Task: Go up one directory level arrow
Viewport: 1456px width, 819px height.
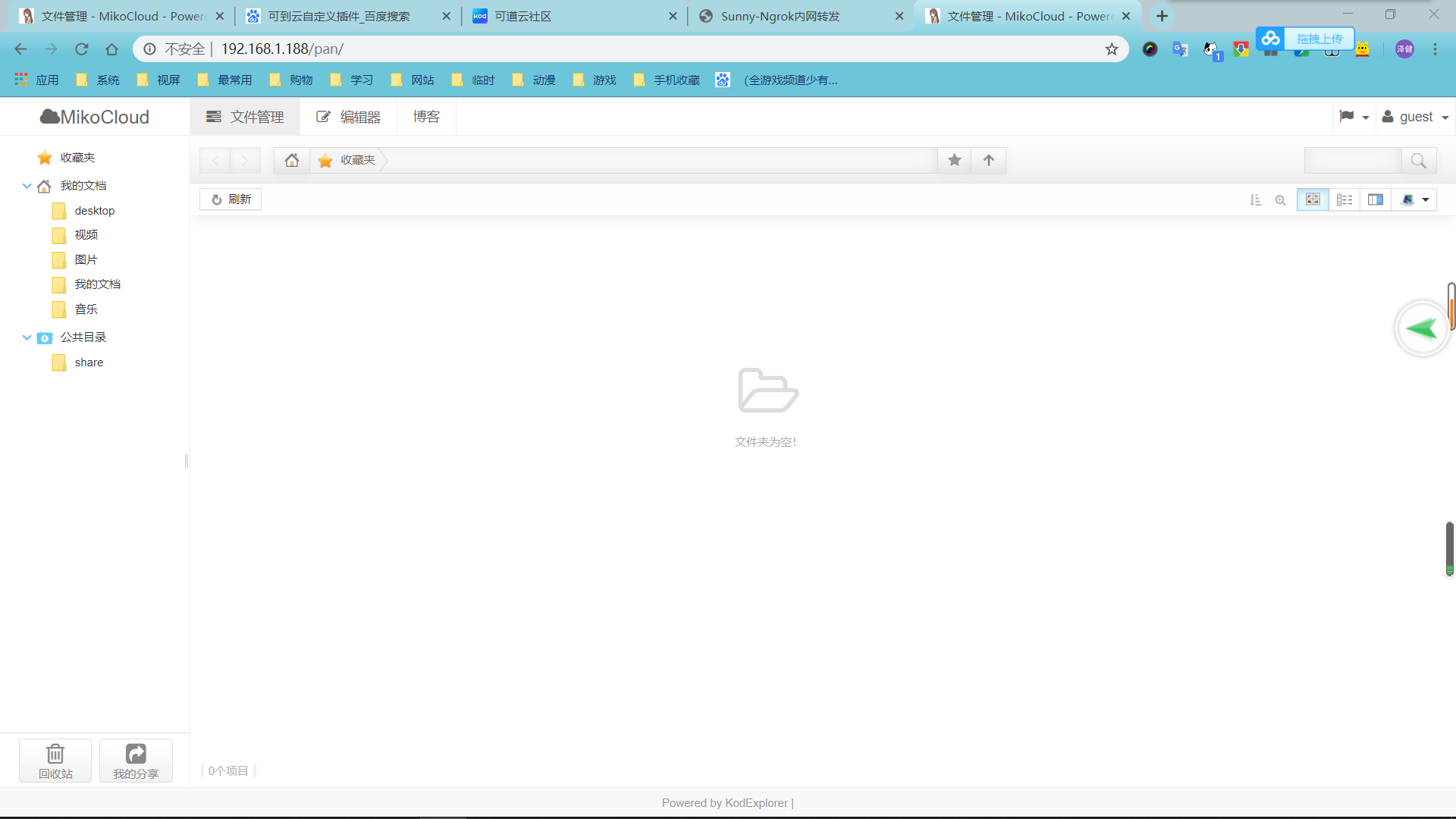Action: tap(988, 160)
